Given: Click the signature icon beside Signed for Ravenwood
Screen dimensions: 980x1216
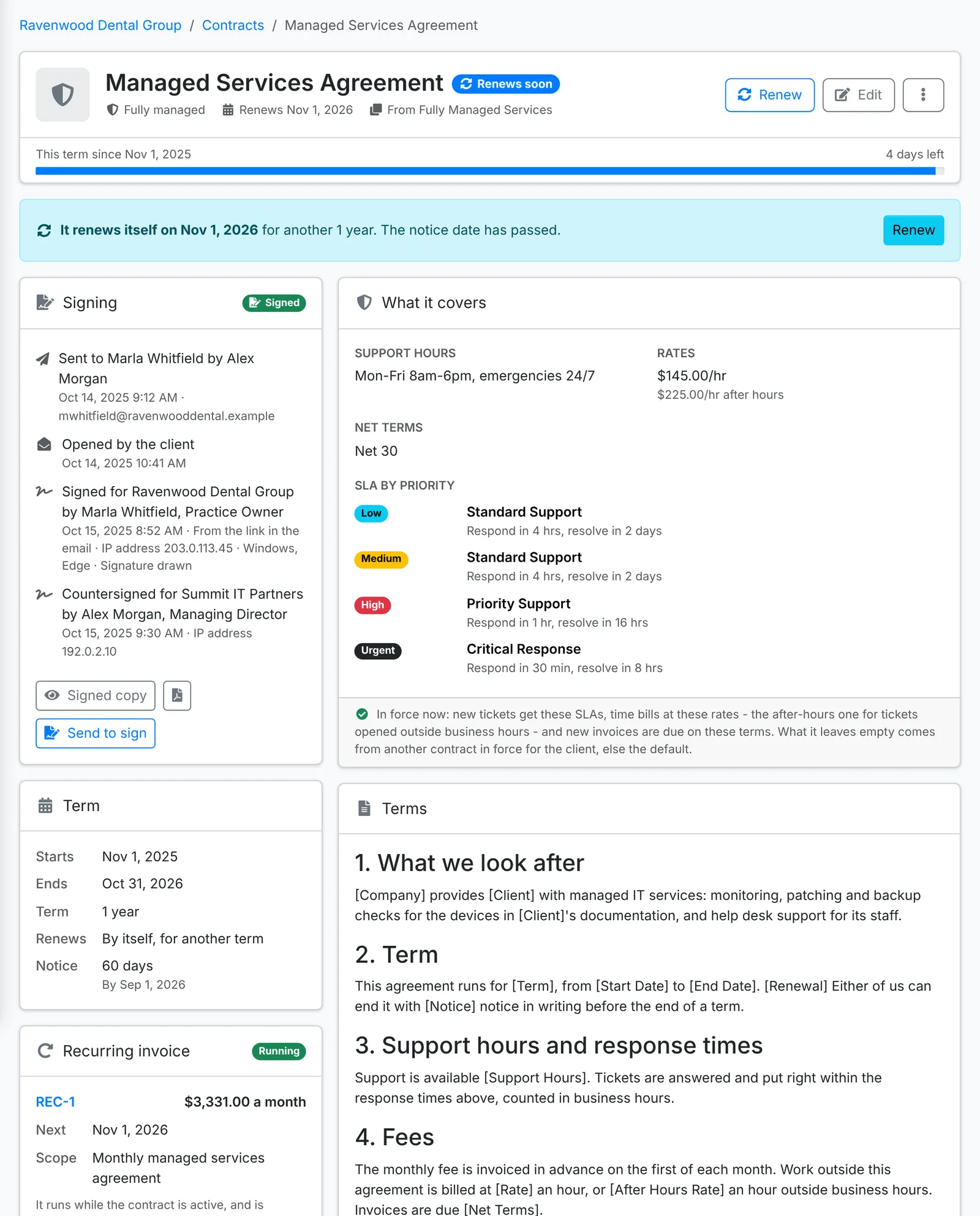Looking at the screenshot, I should (44, 491).
